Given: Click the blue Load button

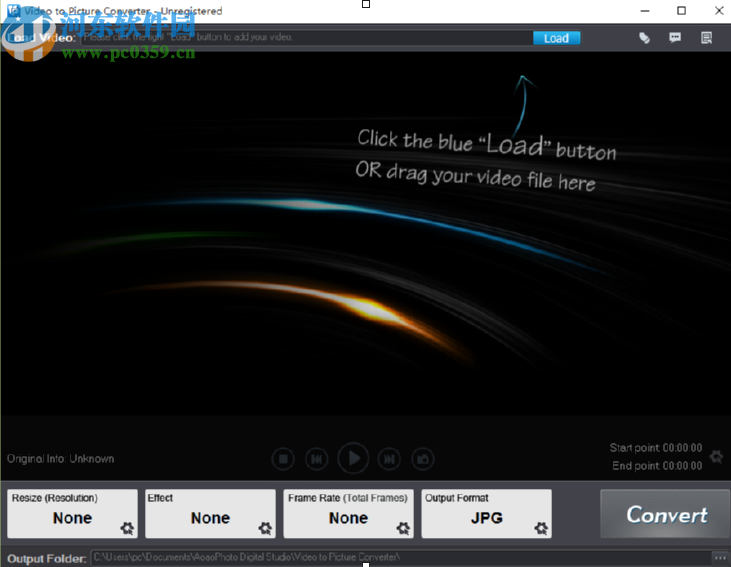Looking at the screenshot, I should coord(556,38).
